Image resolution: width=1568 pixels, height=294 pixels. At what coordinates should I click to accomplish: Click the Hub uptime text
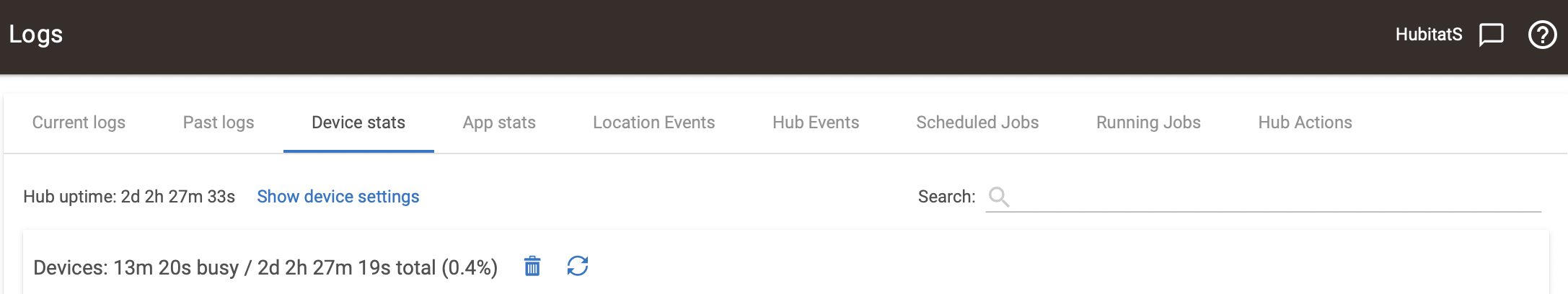click(x=129, y=197)
